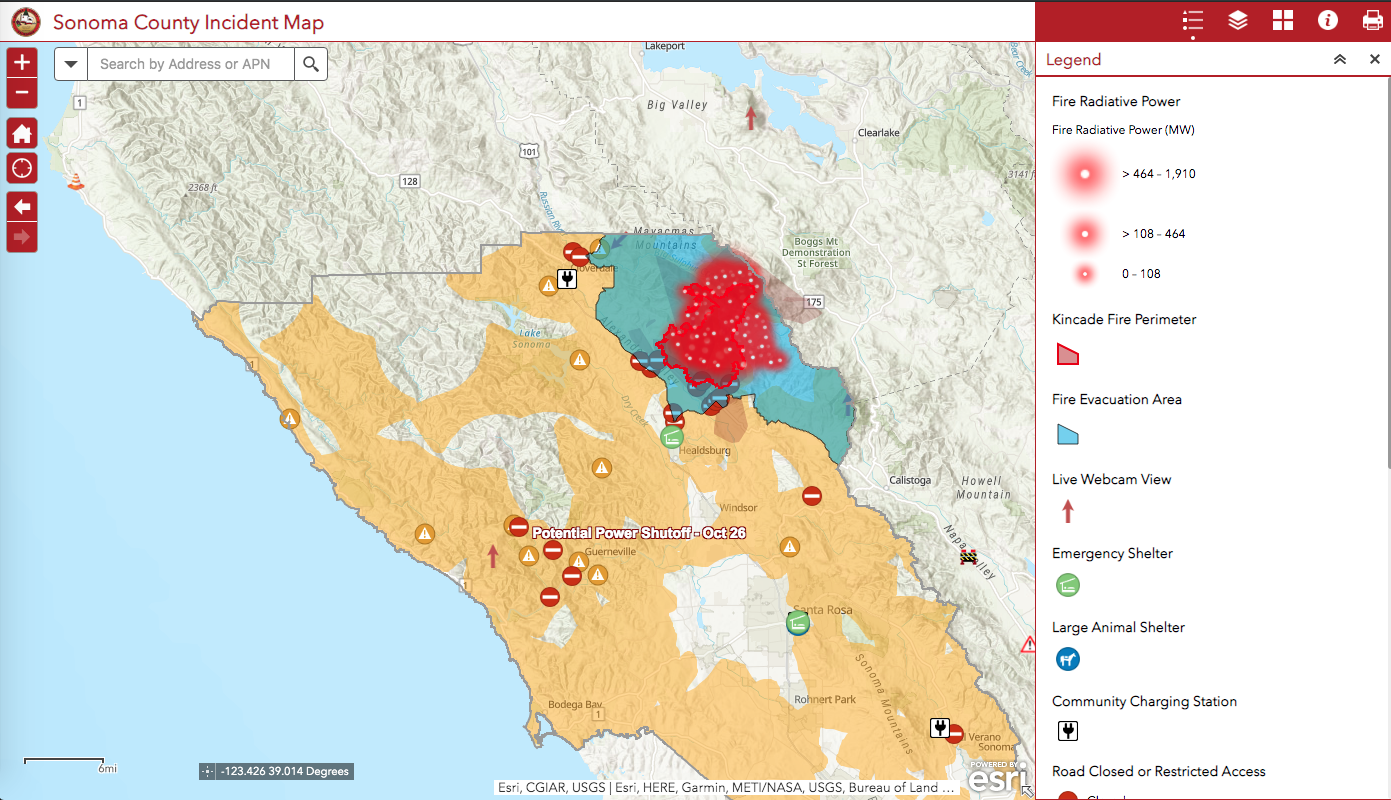1391x800 pixels.
Task: Zoom out of the map
Action: coord(22,94)
